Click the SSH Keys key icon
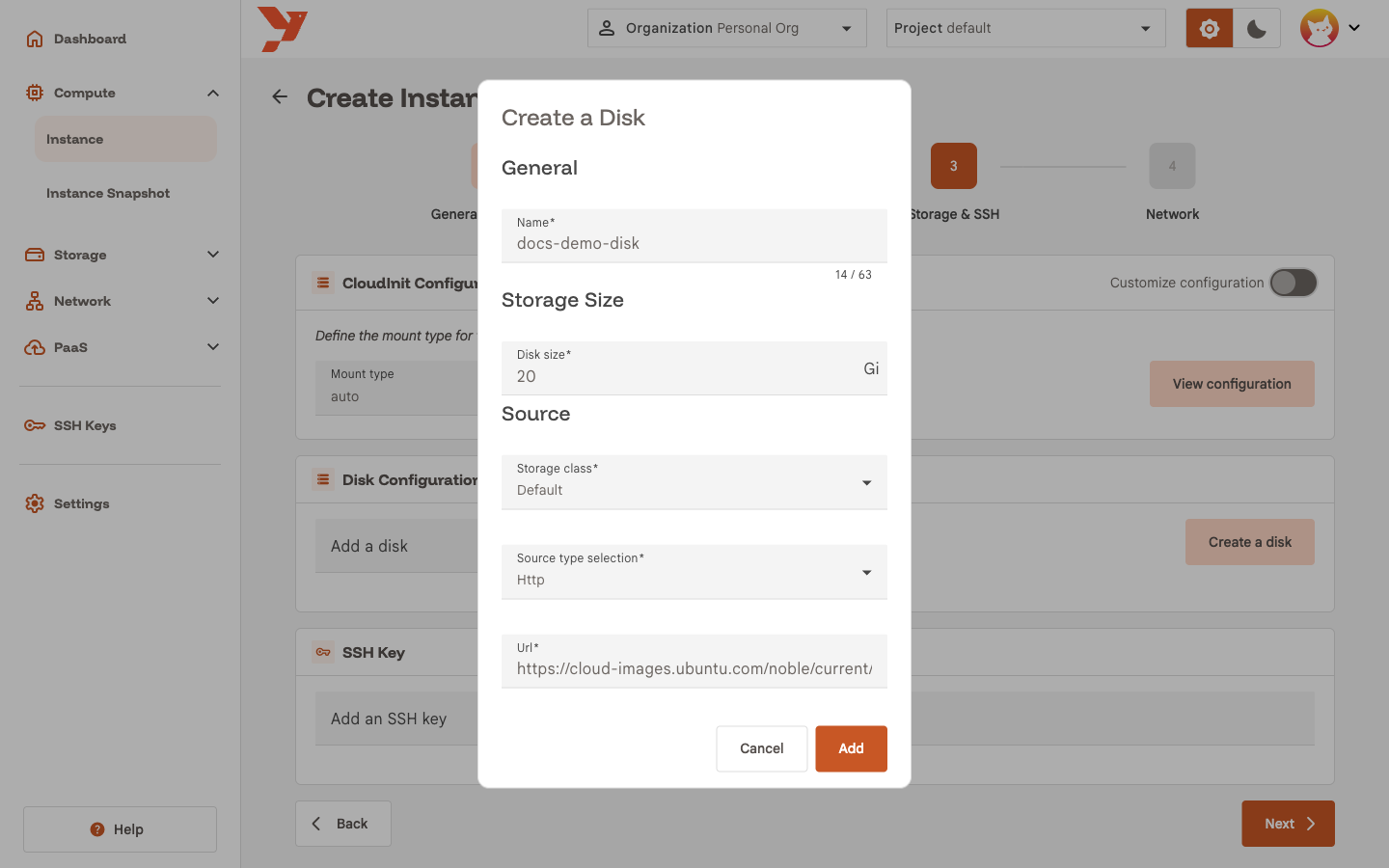Image resolution: width=1389 pixels, height=868 pixels. (x=35, y=425)
